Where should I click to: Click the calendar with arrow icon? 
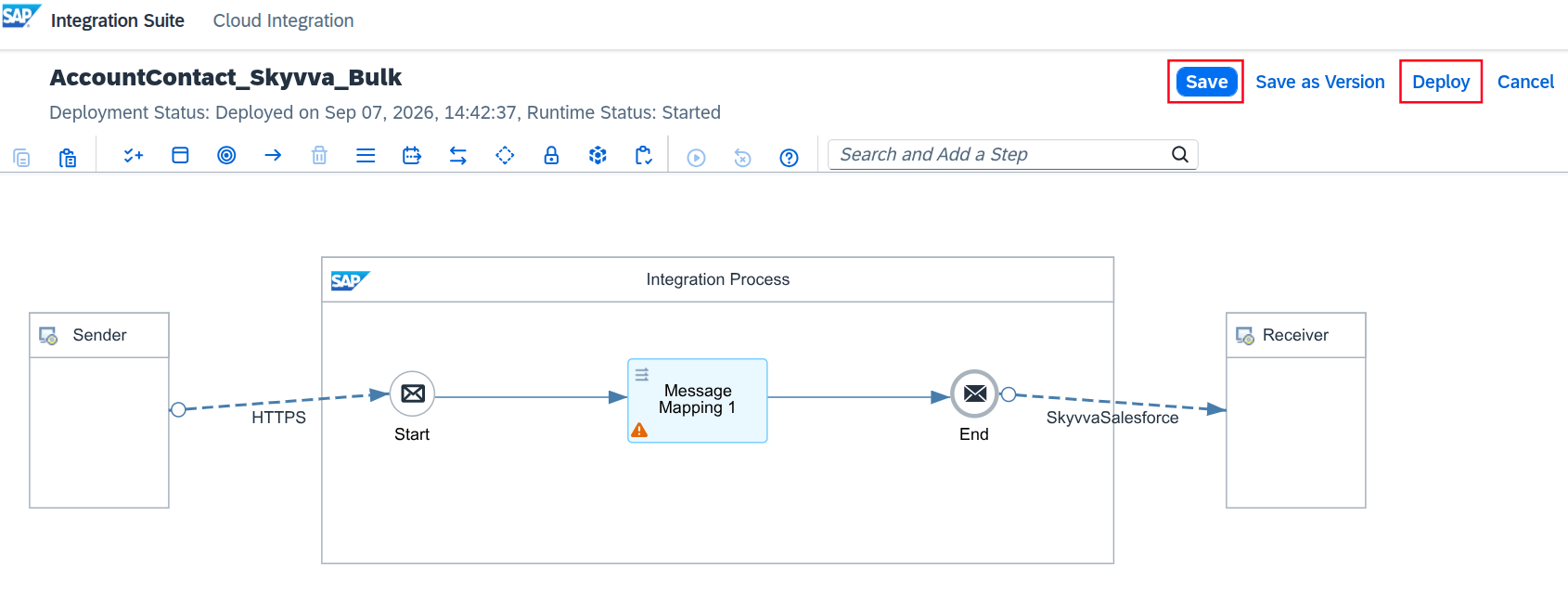pos(412,155)
